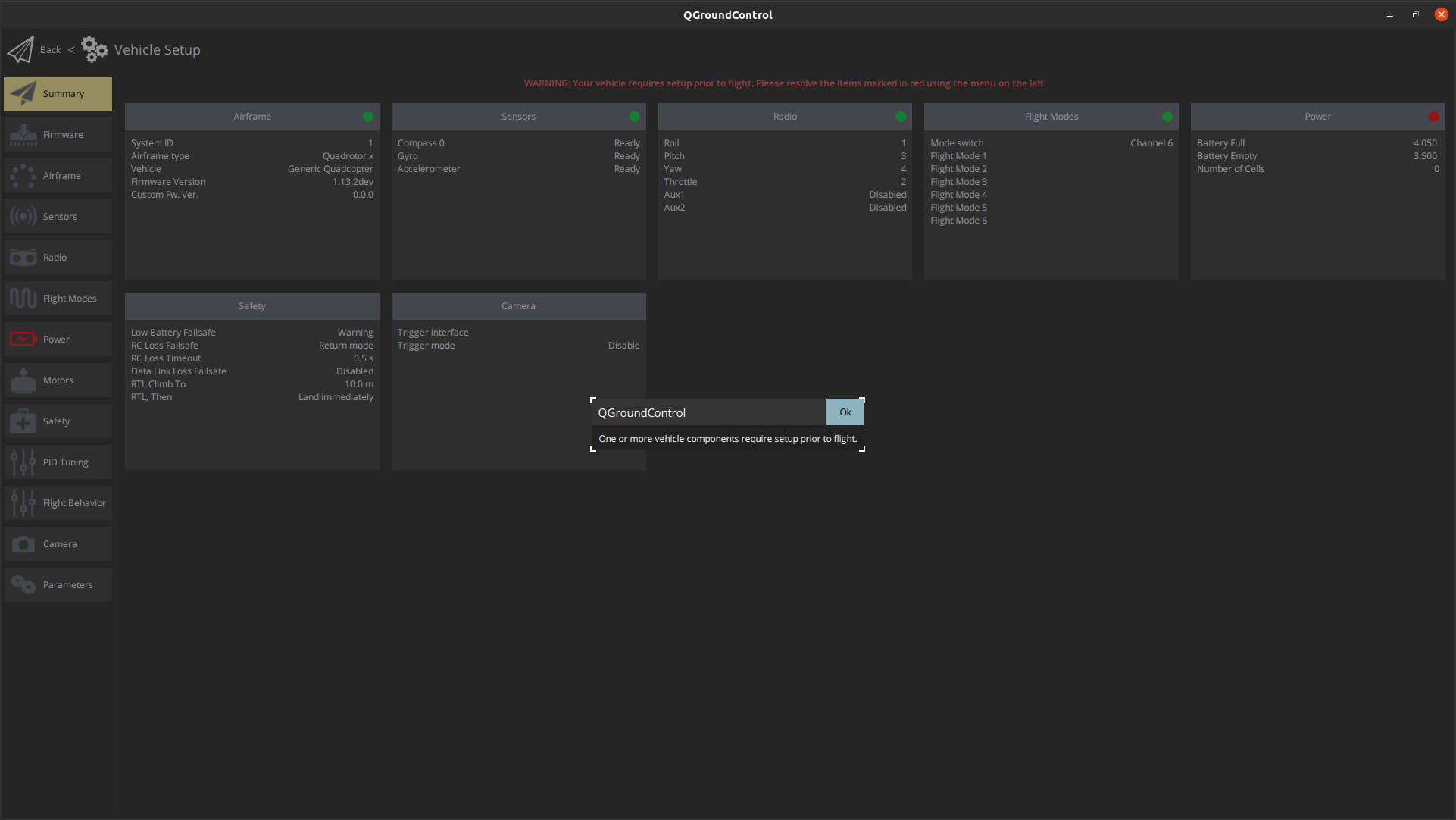Click the Camera card header
The image size is (1456, 820).
(x=519, y=306)
